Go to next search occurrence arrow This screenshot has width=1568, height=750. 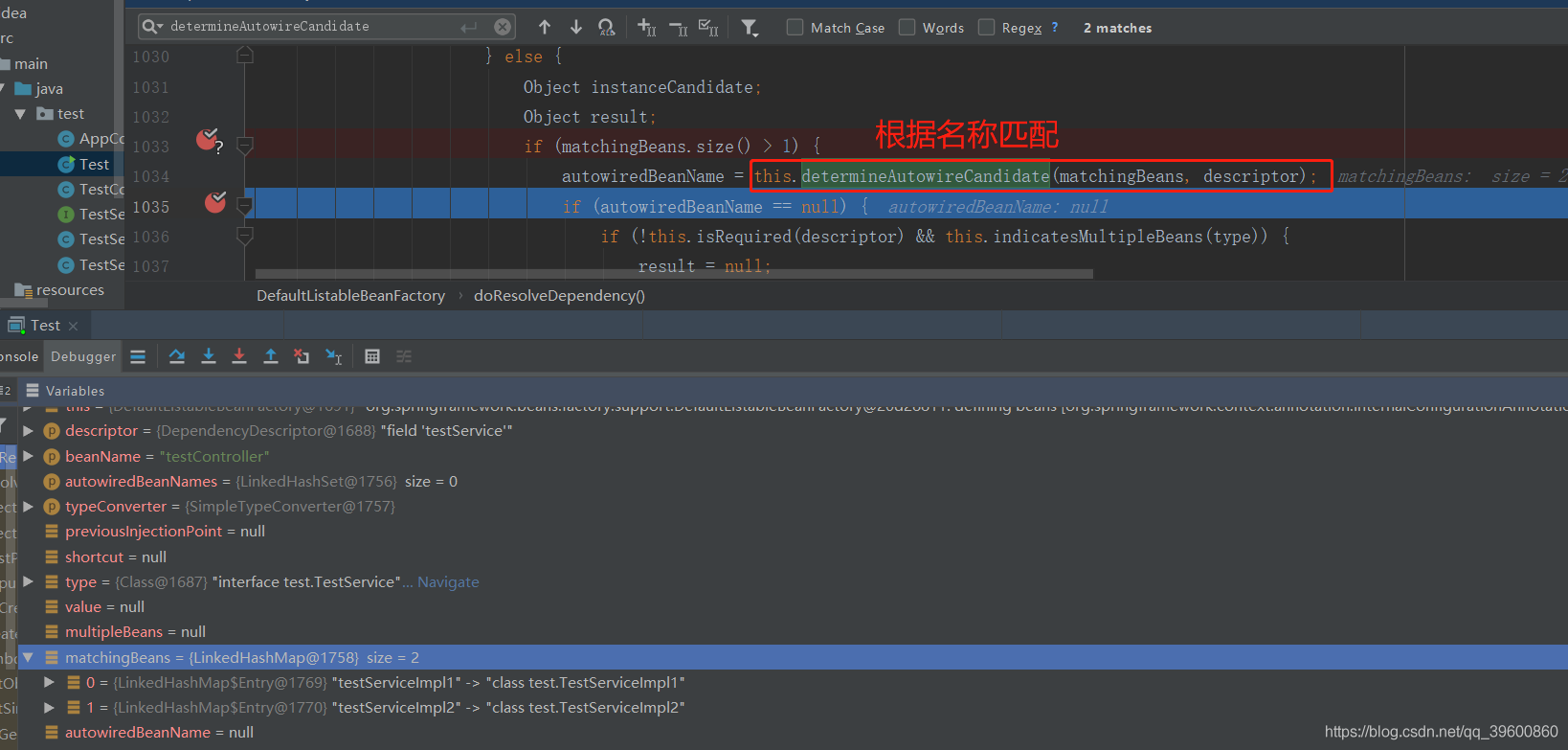[x=576, y=27]
